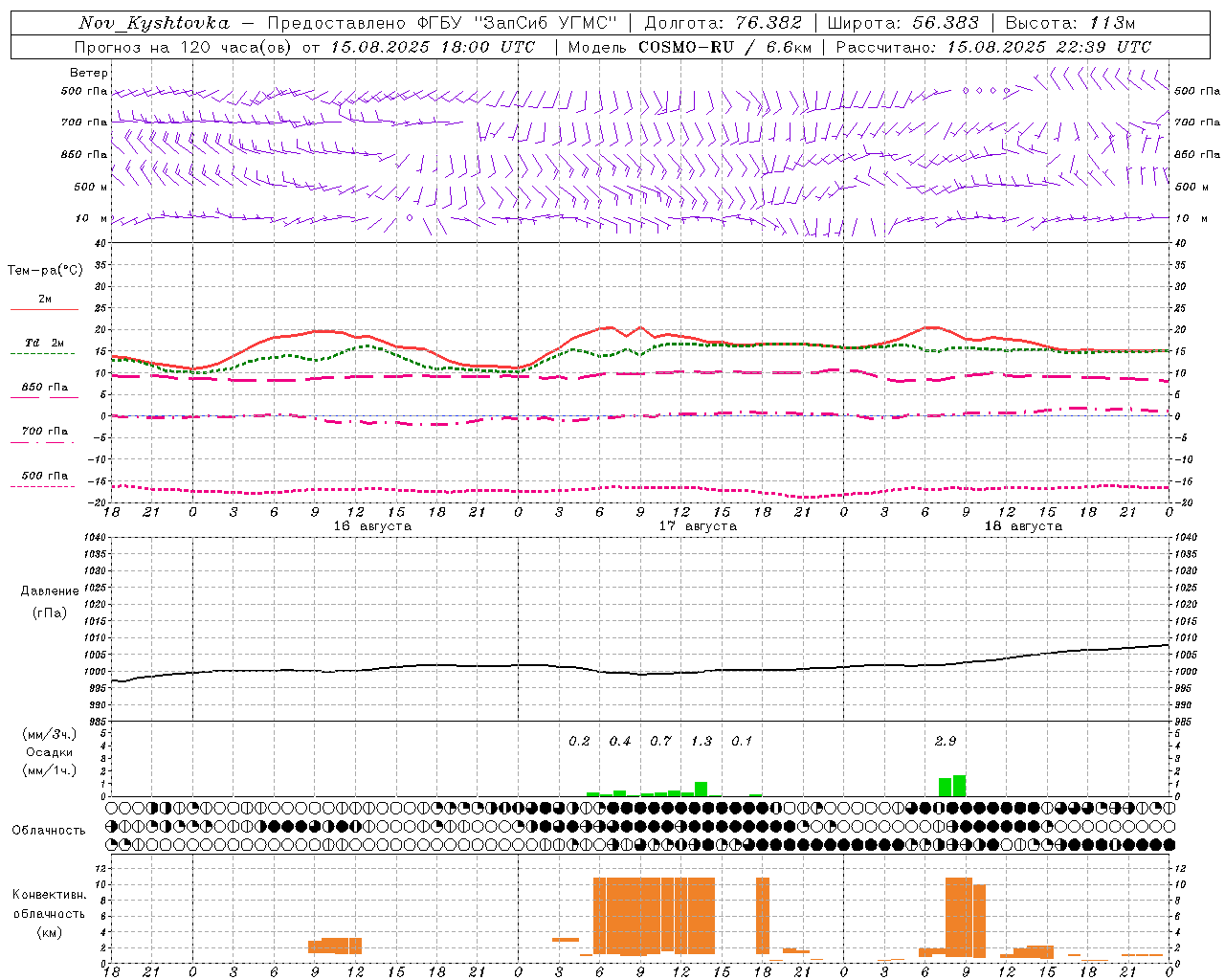Image resolution: width=1225 pixels, height=980 pixels.
Task: Click the date label 18 августа
Action: point(1023,526)
